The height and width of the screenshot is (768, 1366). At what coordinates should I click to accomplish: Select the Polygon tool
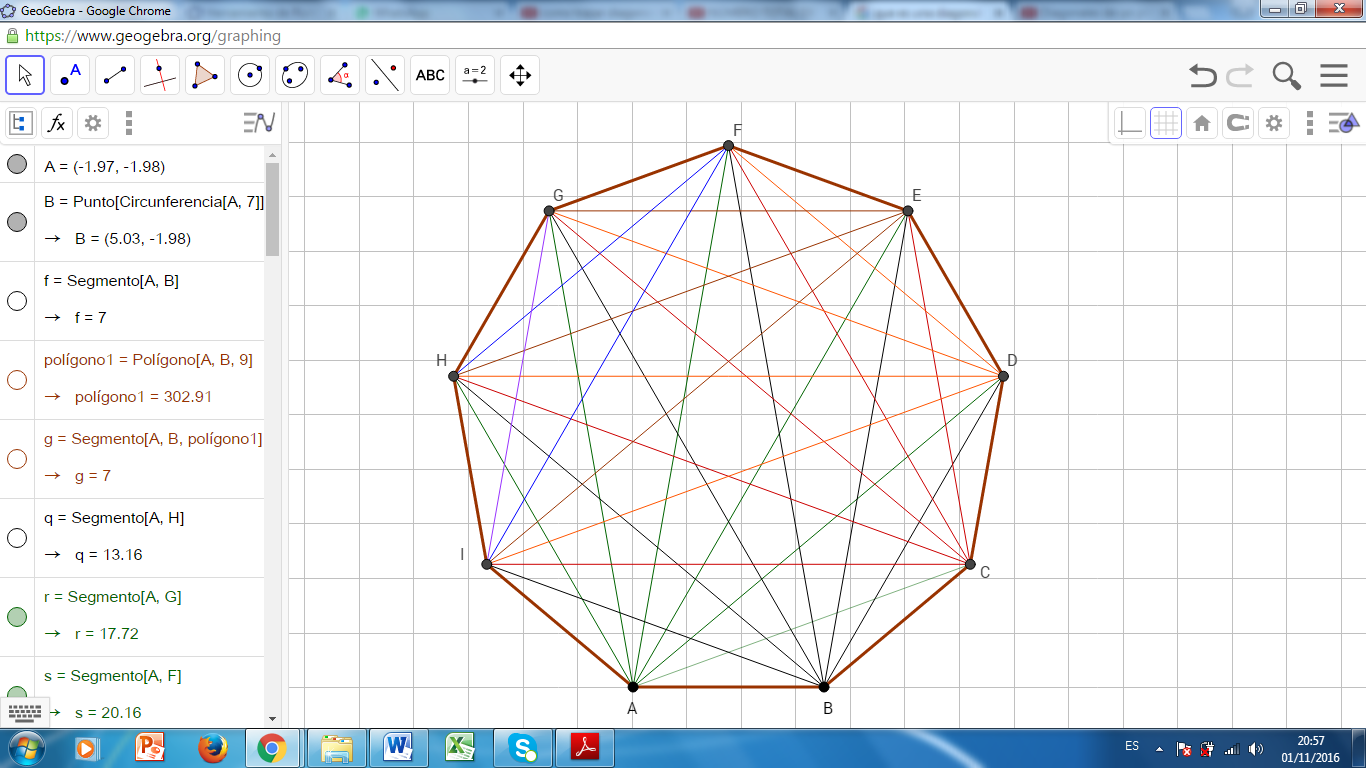click(x=204, y=75)
